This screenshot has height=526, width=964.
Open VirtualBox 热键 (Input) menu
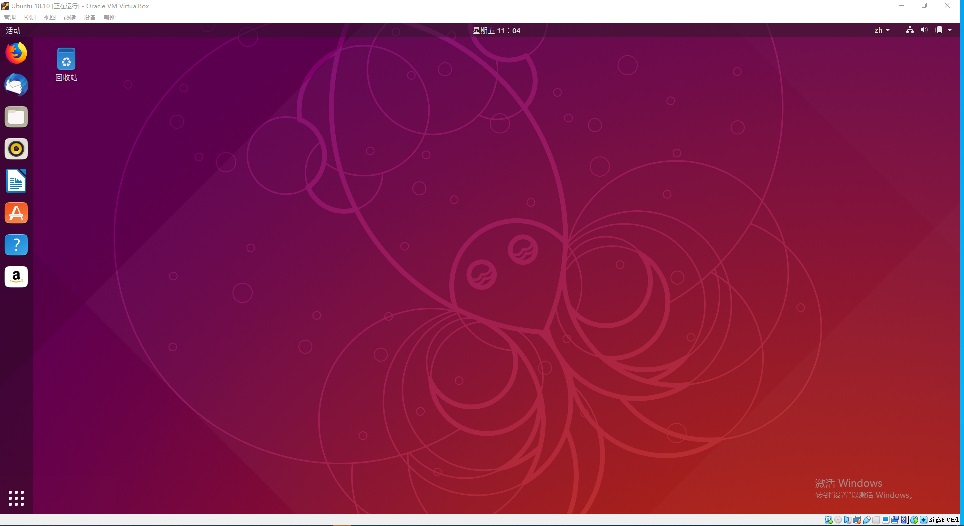(70, 17)
